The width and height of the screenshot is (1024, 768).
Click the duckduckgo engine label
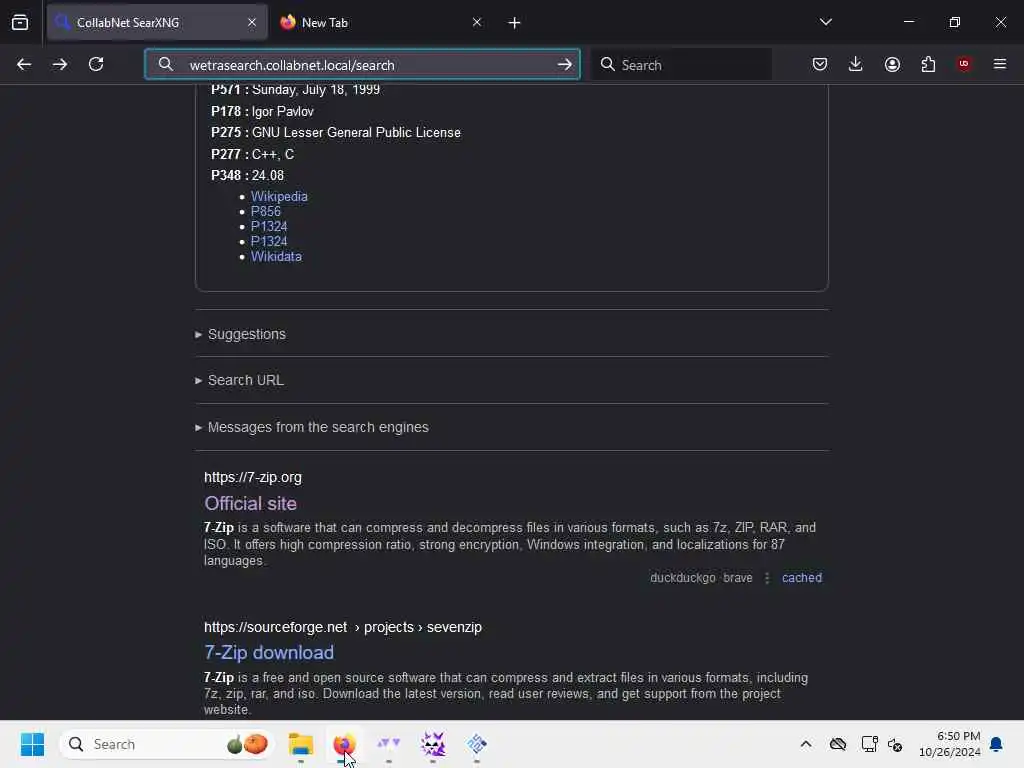click(x=682, y=577)
